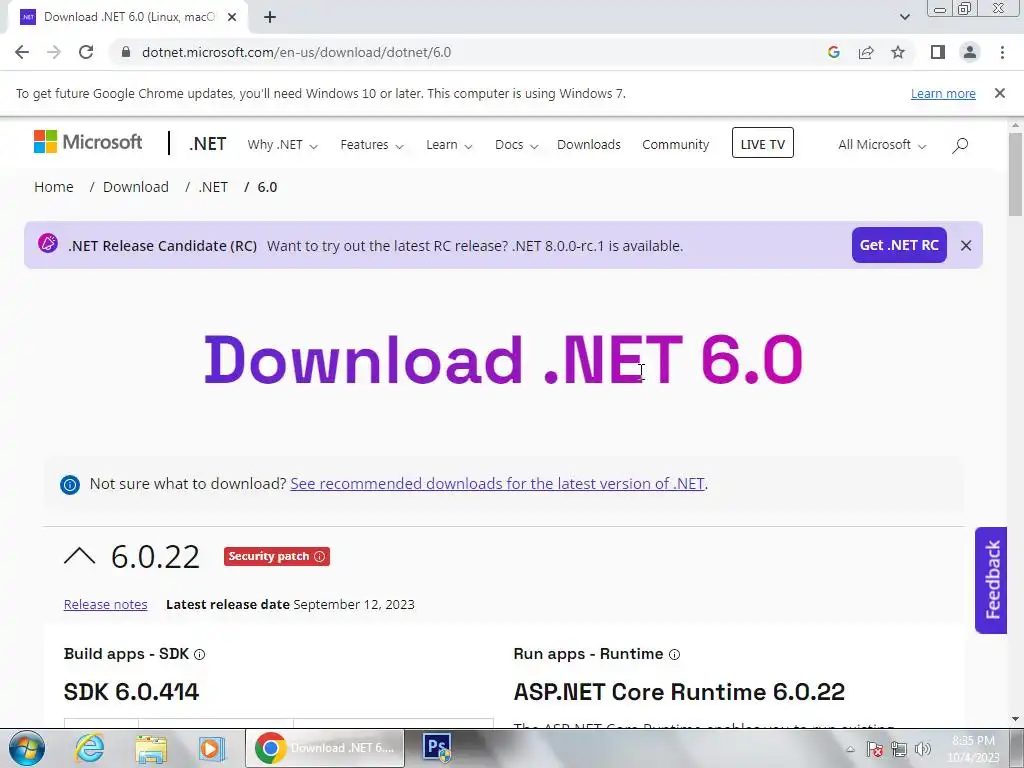Viewport: 1024px width, 768px height.
Task: Open the Learn more link about Chrome updates
Action: click(x=943, y=93)
